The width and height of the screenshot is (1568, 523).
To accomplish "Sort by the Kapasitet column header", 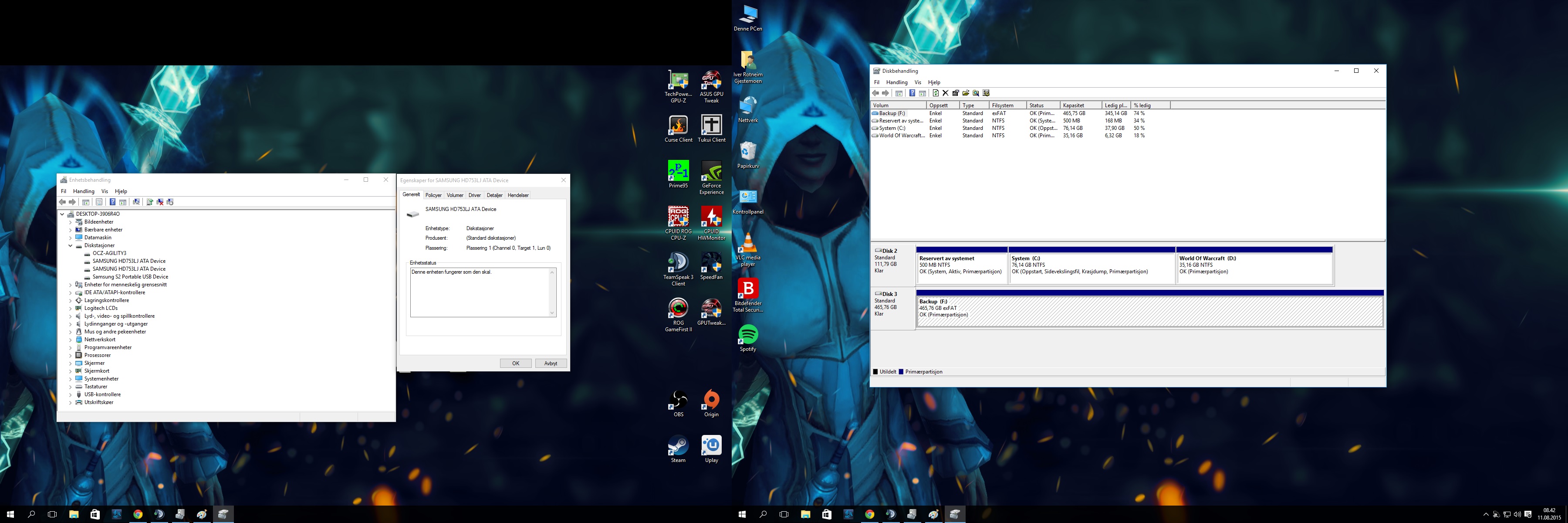I will 1081,105.
